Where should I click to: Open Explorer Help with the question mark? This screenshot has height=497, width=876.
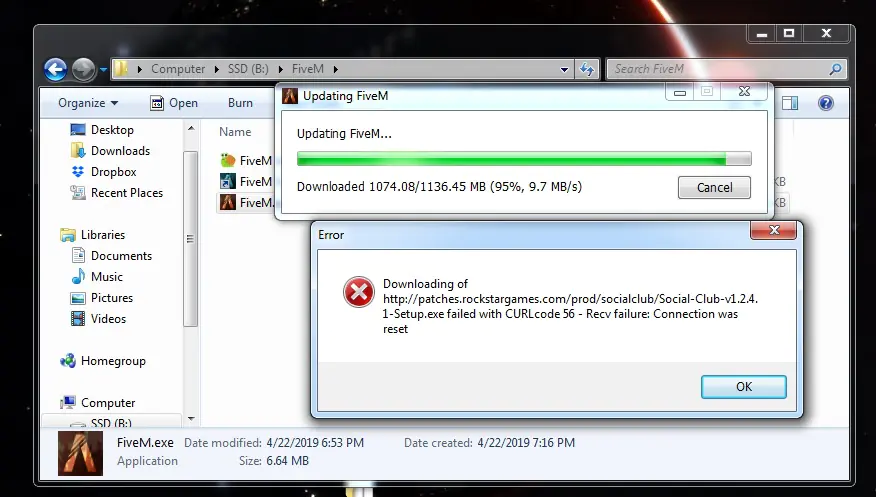[826, 103]
